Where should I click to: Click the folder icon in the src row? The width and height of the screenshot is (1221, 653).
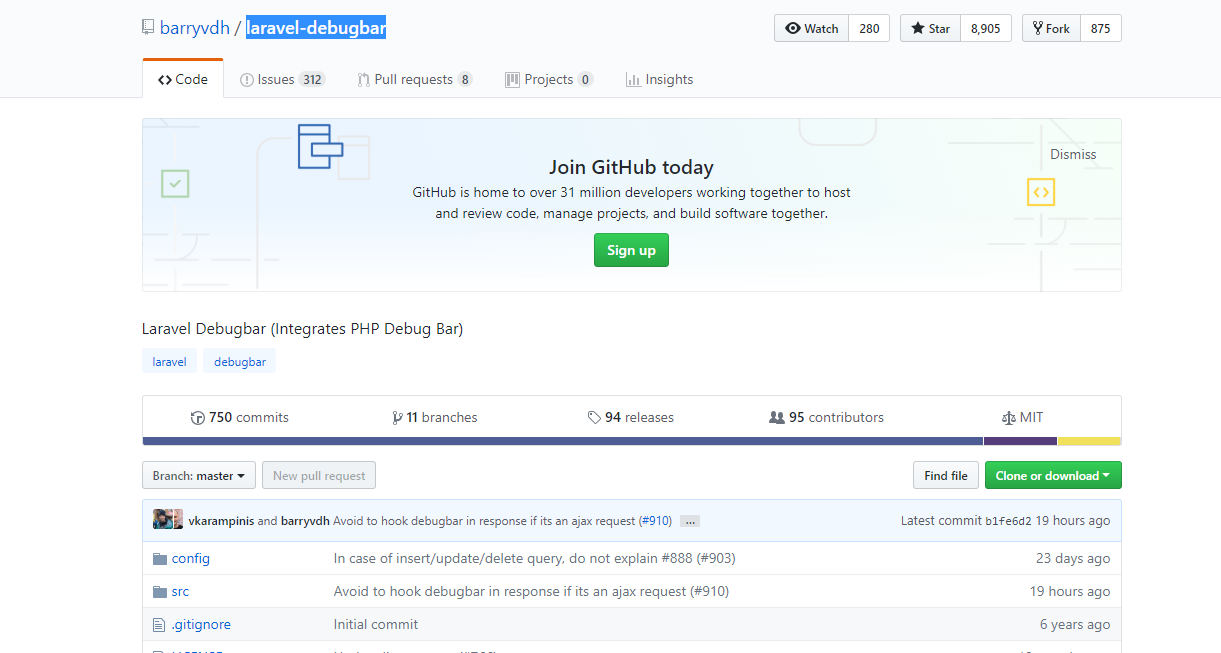[159, 592]
